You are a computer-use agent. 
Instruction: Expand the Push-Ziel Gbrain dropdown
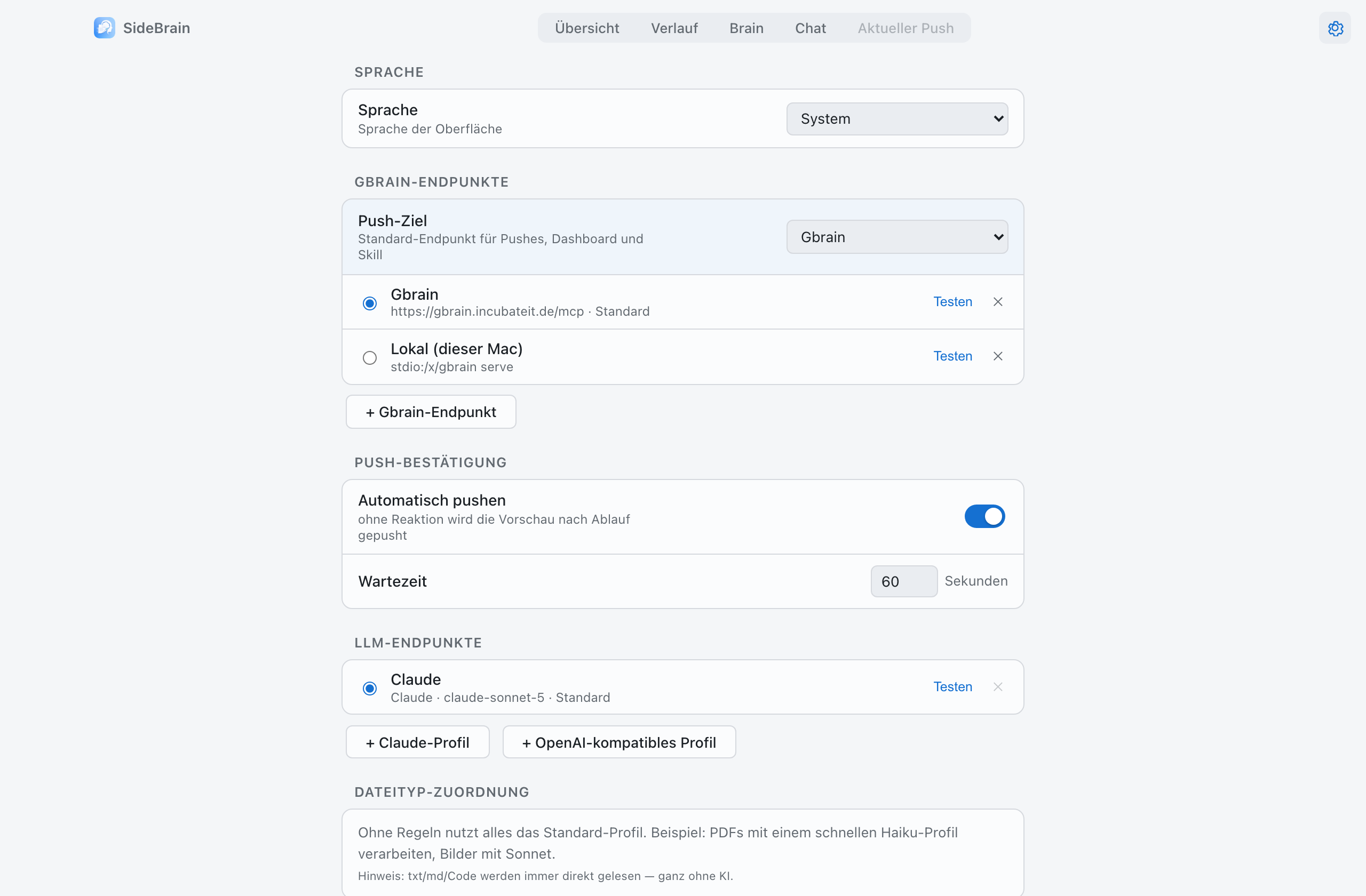(x=897, y=237)
